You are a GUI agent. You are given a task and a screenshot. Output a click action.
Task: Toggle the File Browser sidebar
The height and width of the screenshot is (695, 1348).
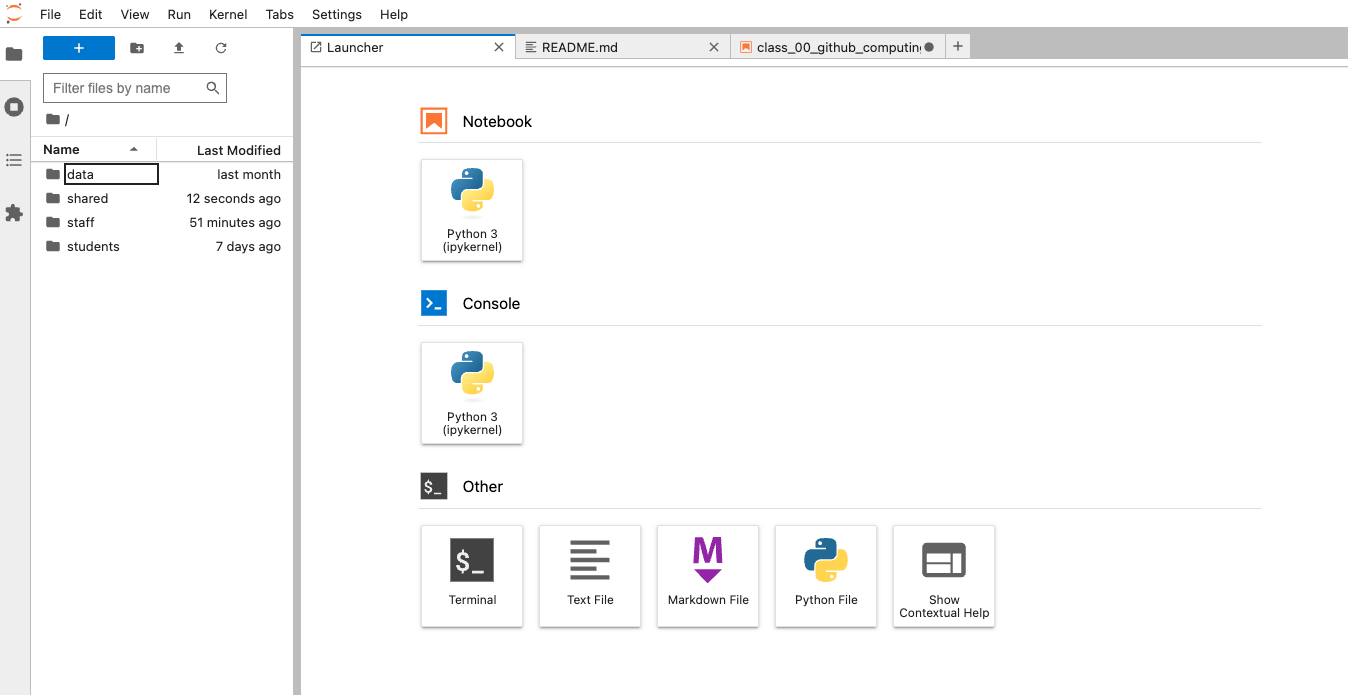(14, 54)
